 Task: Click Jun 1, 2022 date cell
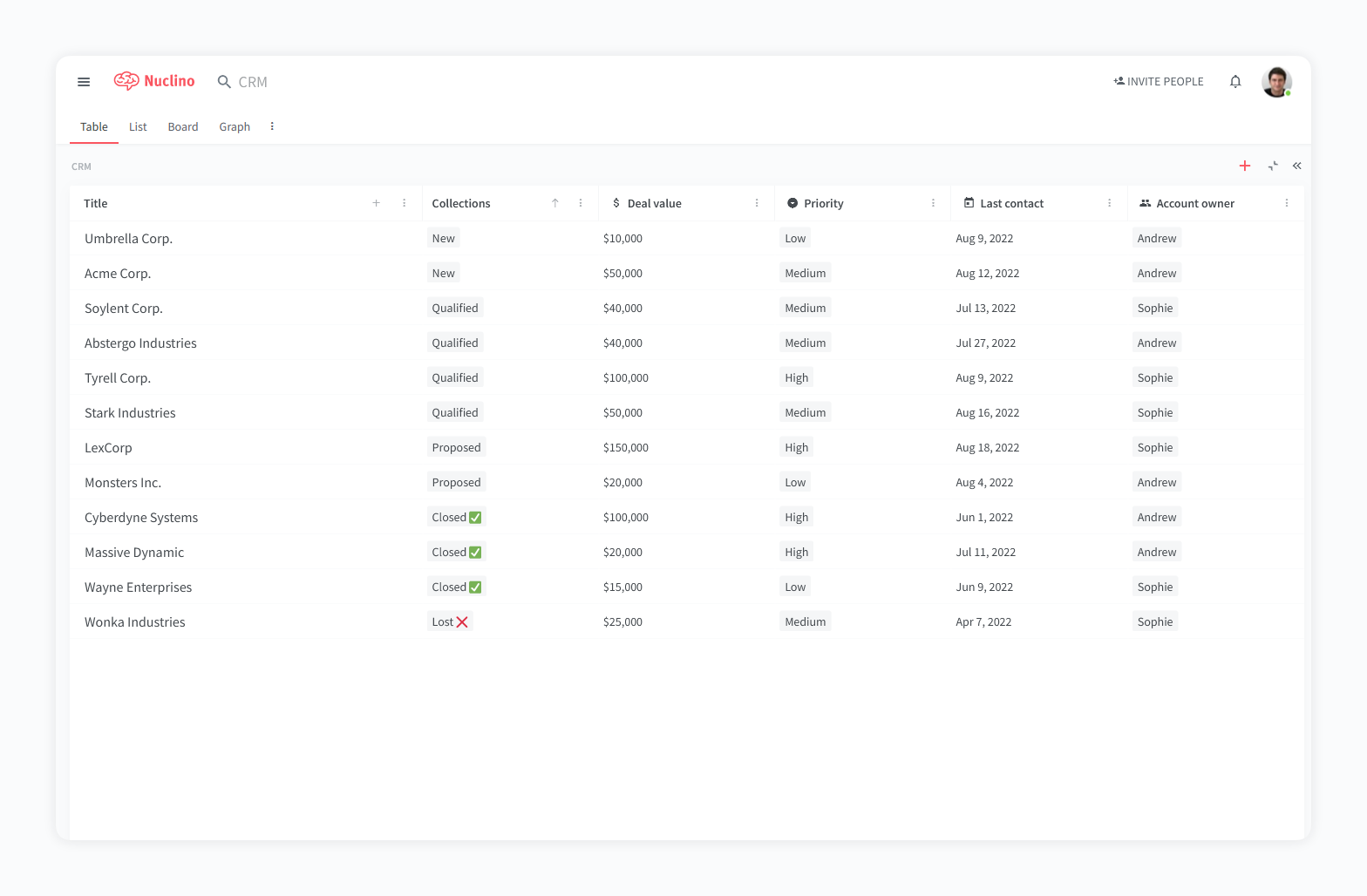coord(984,518)
